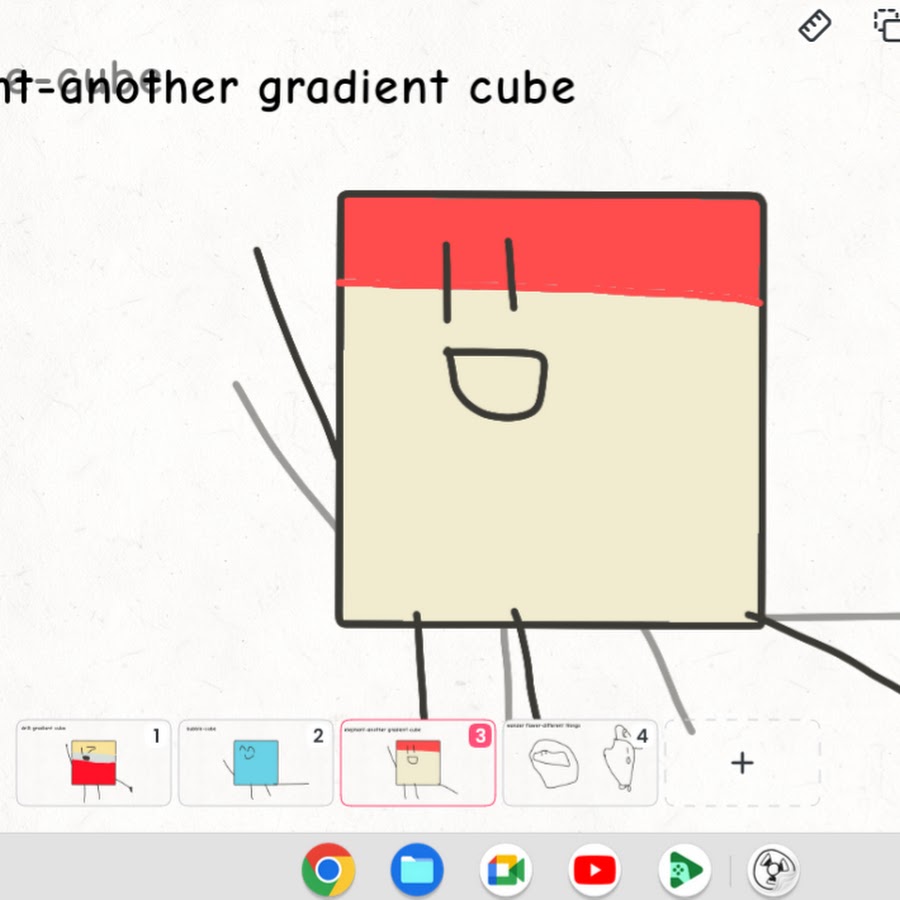This screenshot has height=900, width=900.
Task: Add a new frame with the plus button
Action: pyautogui.click(x=742, y=762)
